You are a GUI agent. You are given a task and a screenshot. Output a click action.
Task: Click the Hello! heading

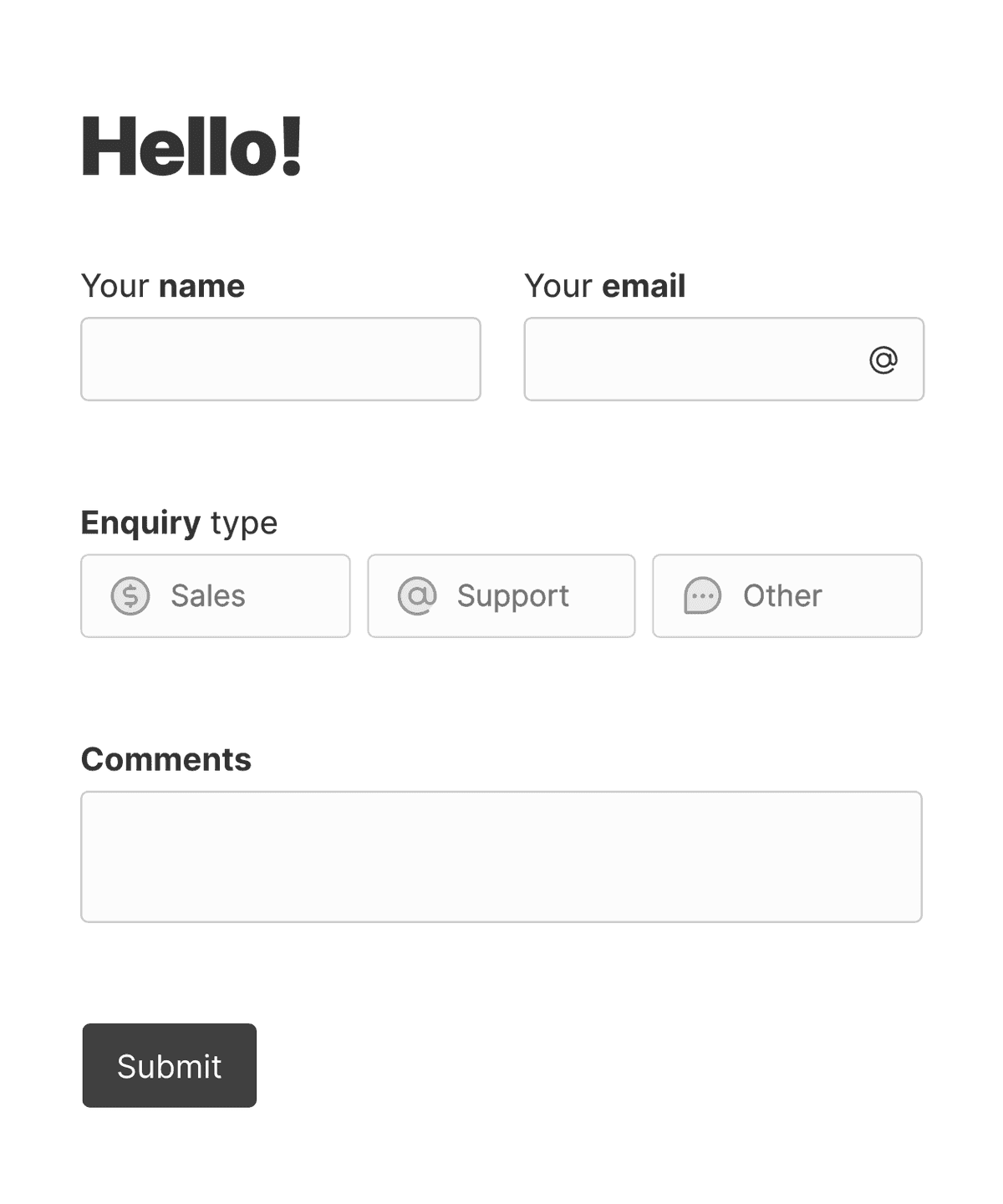click(x=192, y=147)
